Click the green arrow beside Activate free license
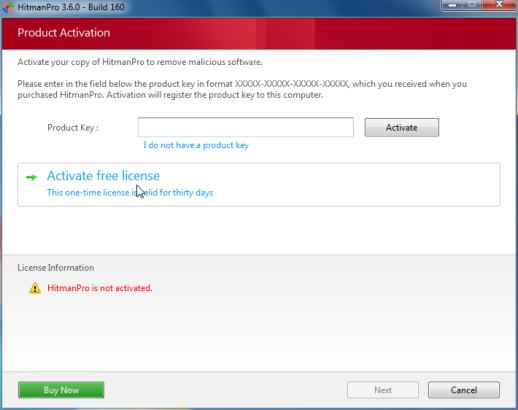Viewport: 518px width, 410px height. click(x=32, y=177)
